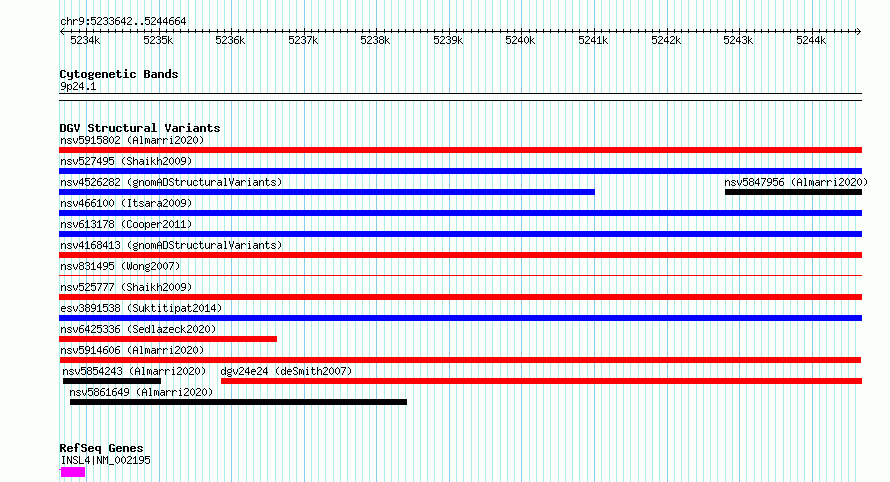Click the 5237k ruler tick label
This screenshot has width=890, height=482.
(x=303, y=40)
